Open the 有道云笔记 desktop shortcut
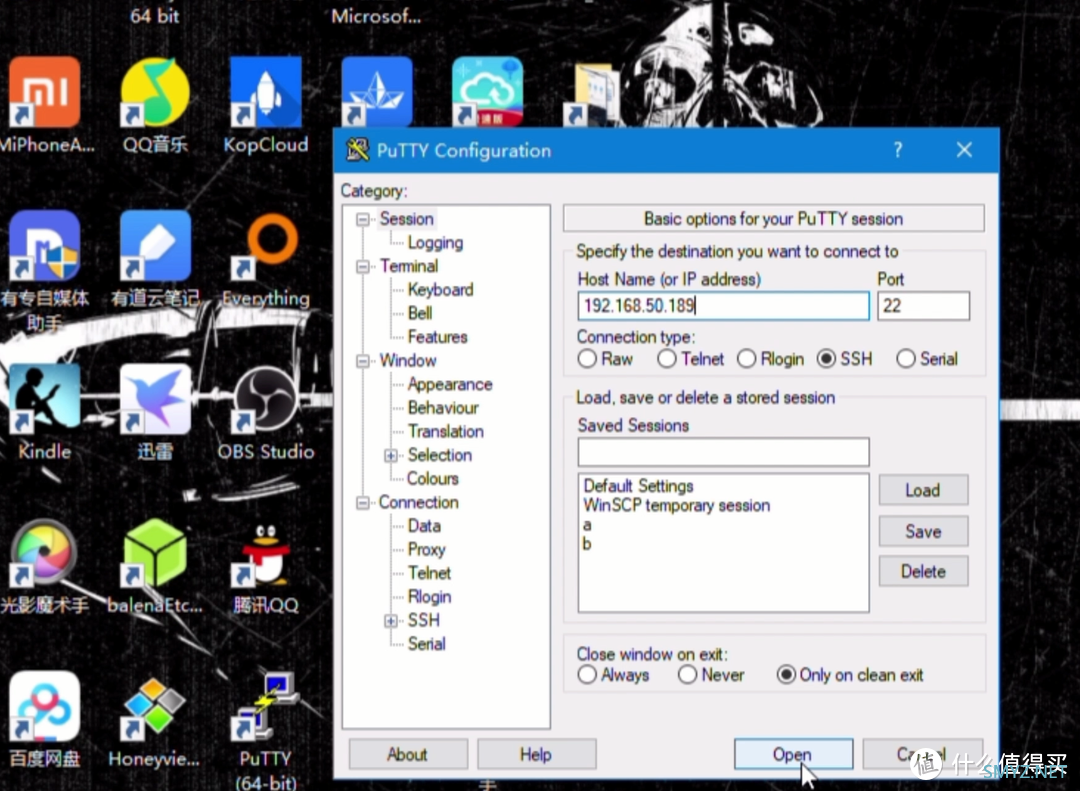1080x791 pixels. 155,246
